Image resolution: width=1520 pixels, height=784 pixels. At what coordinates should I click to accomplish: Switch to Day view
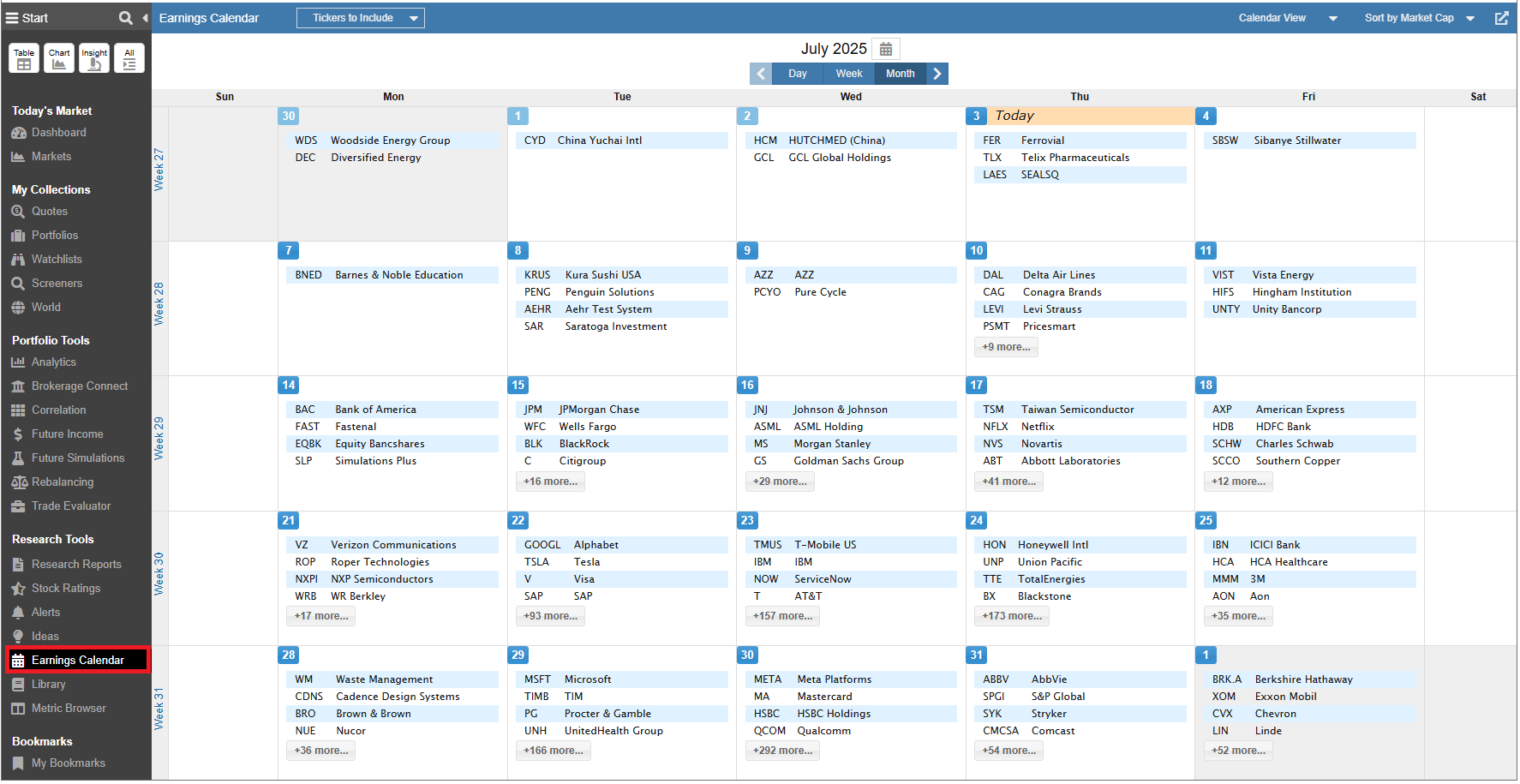click(797, 74)
